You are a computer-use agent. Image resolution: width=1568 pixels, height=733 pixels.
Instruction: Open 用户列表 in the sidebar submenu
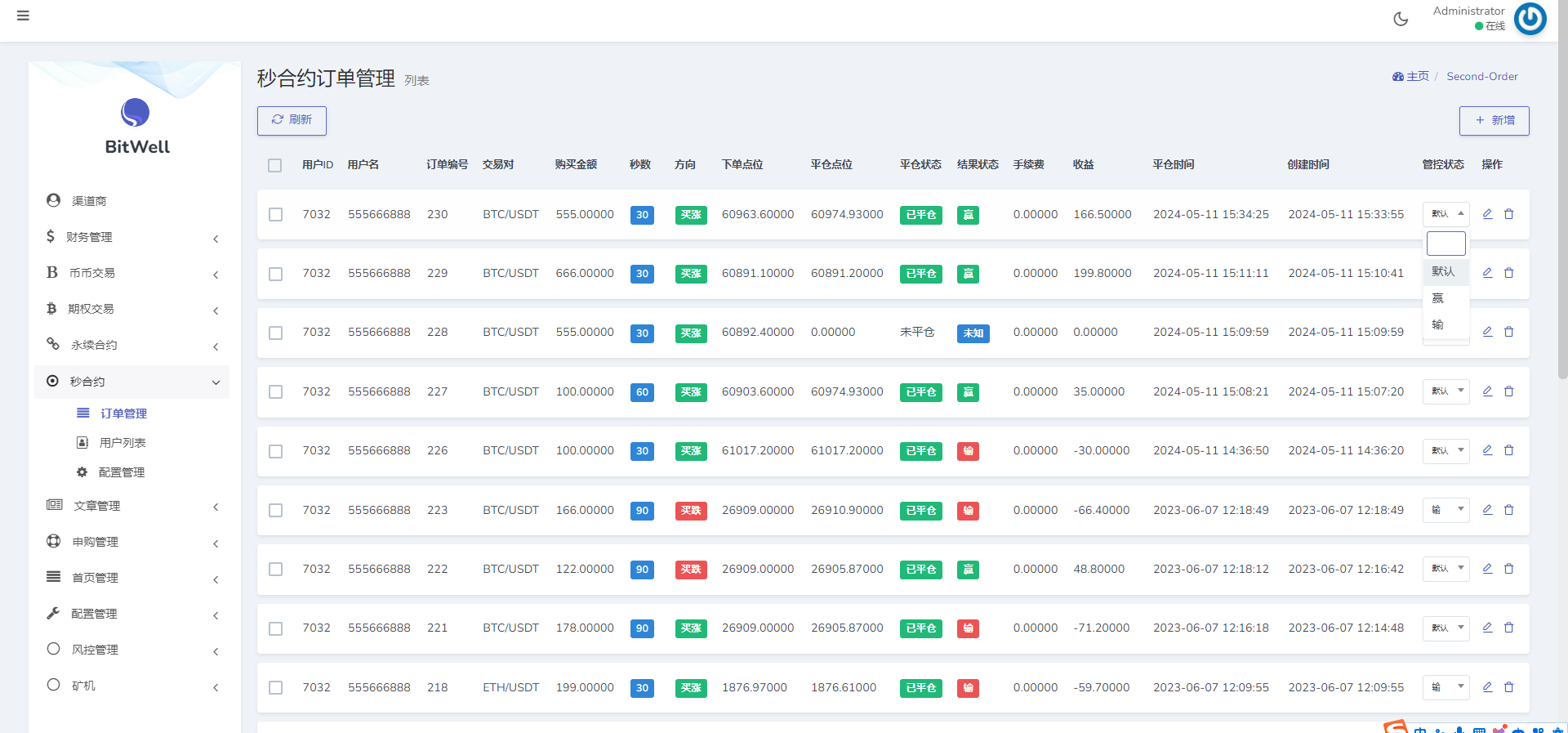tap(122, 443)
